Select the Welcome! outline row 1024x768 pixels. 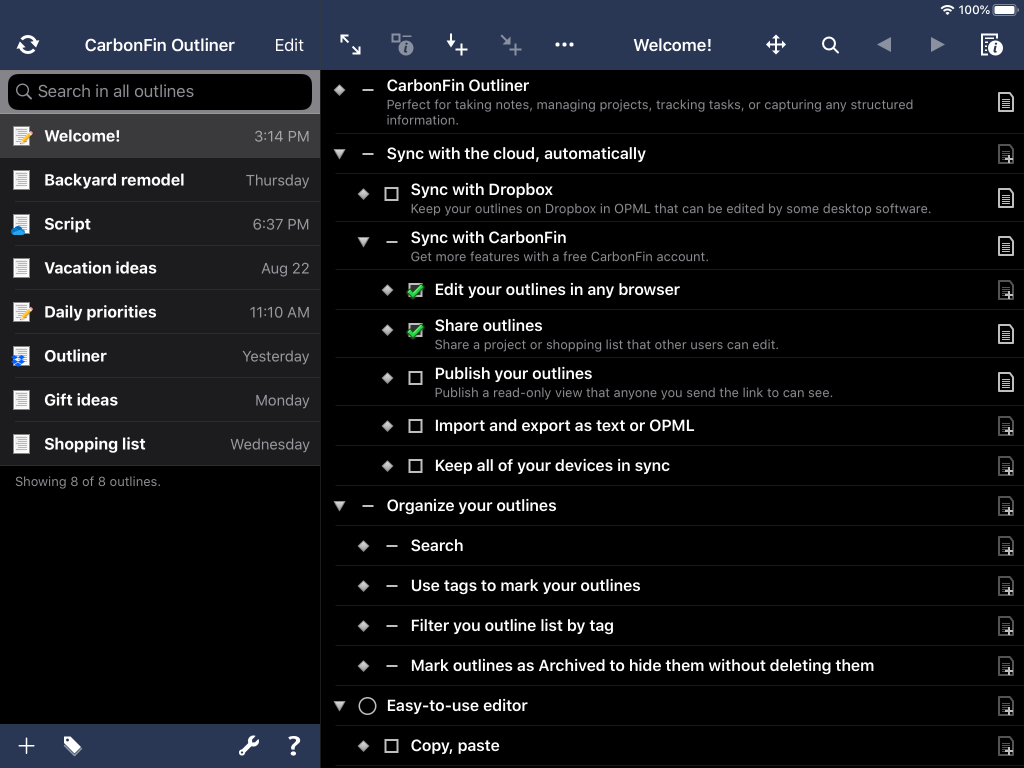coord(160,136)
